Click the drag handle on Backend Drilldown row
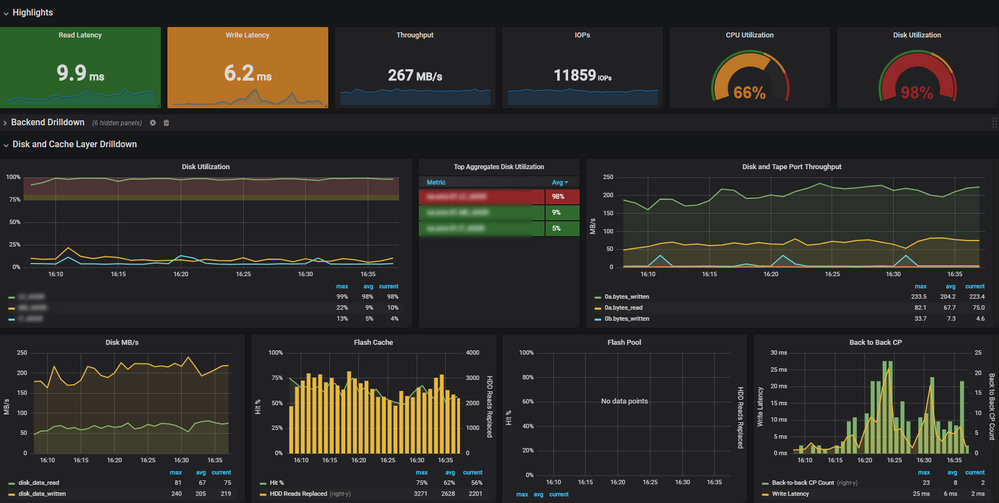 point(992,123)
